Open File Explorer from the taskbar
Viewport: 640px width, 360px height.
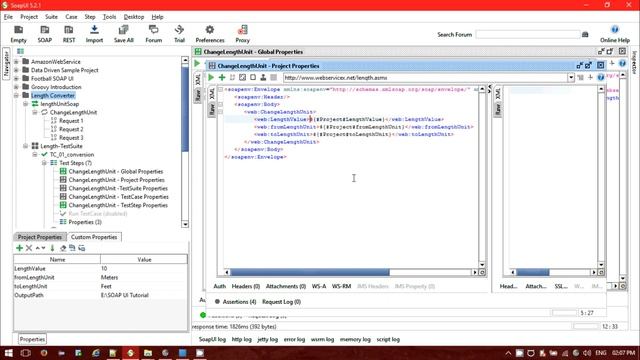pos(148,353)
